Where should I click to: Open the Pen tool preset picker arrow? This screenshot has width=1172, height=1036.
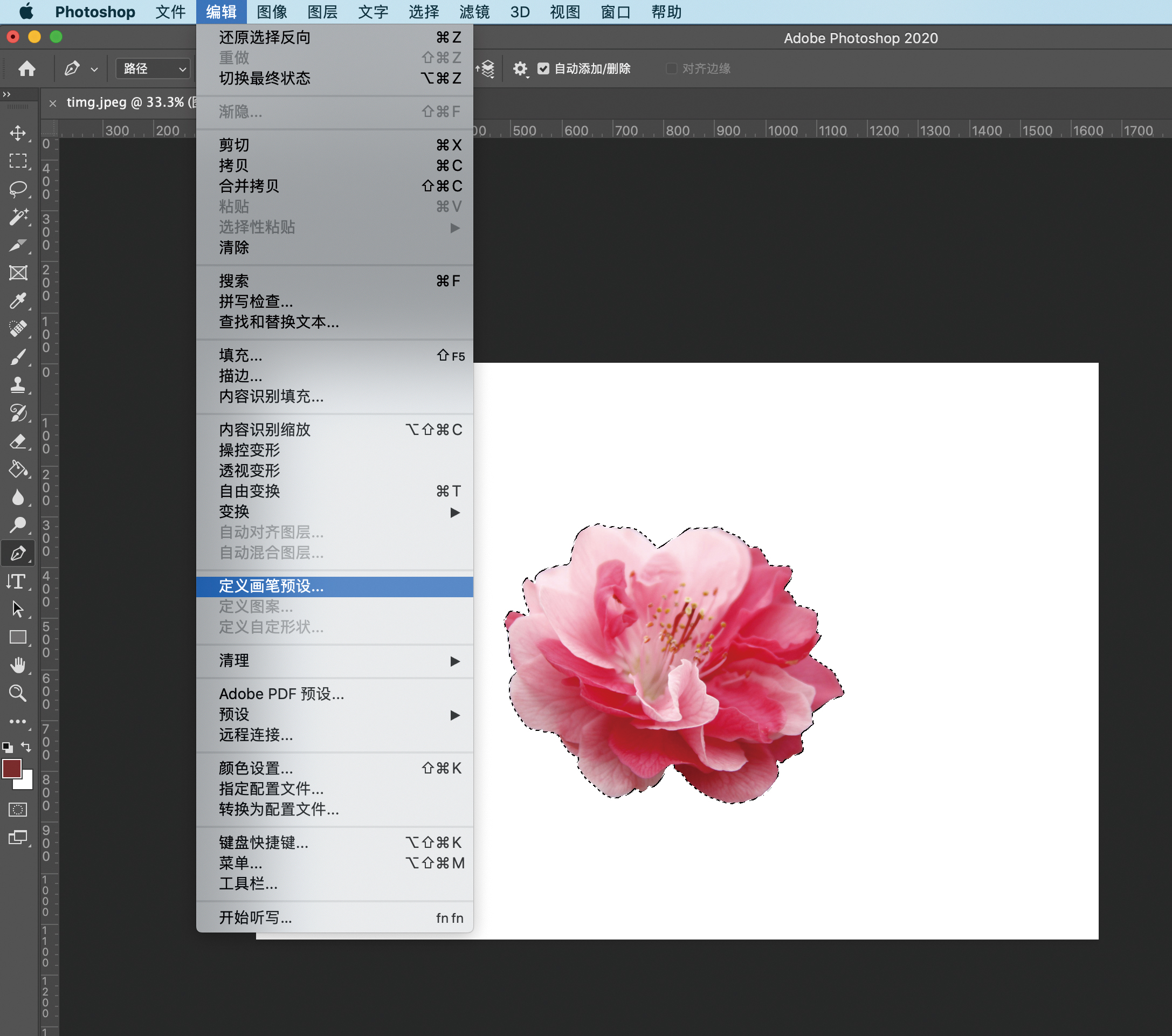pyautogui.click(x=94, y=70)
